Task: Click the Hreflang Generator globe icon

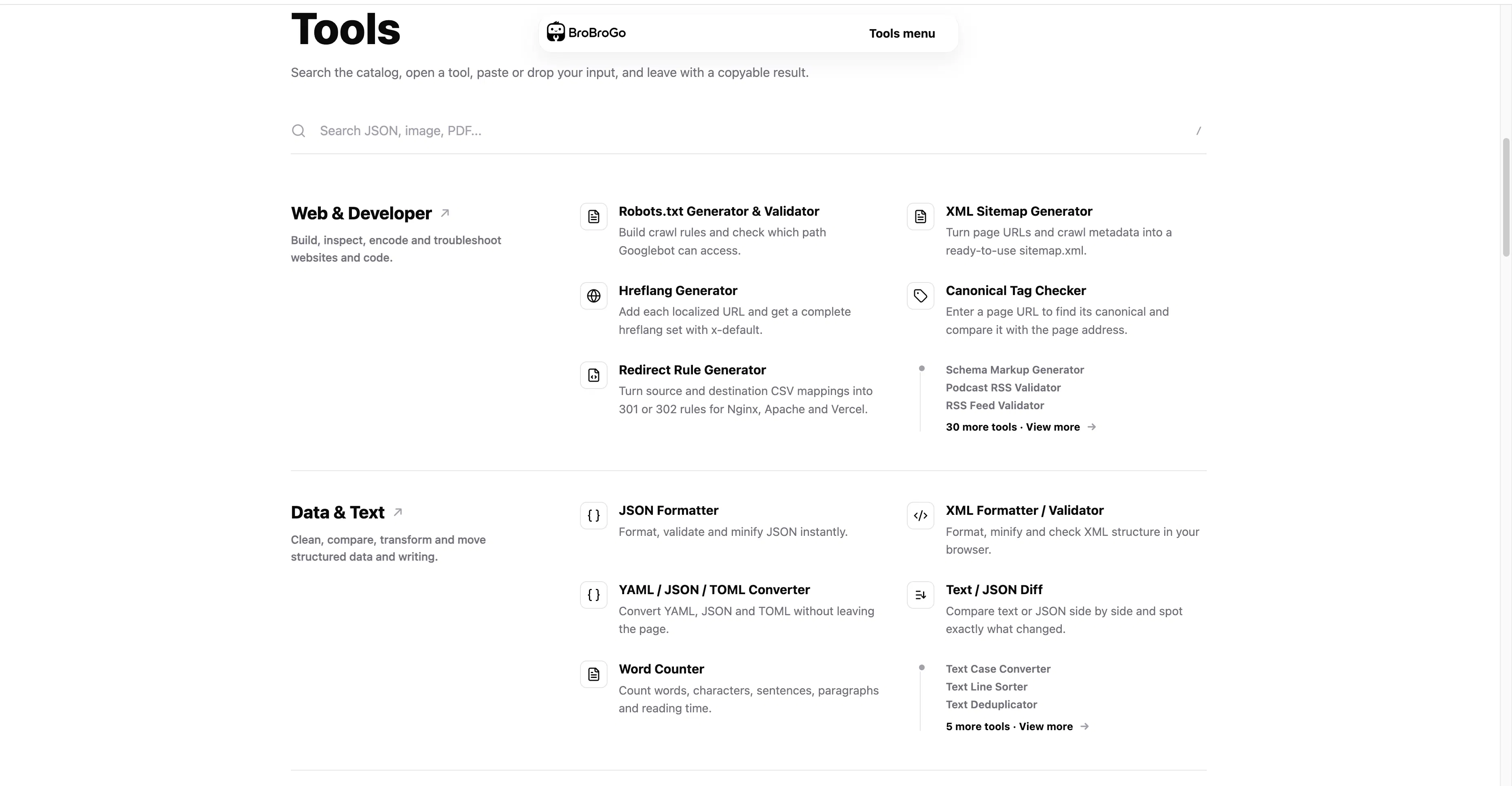Action: point(593,296)
